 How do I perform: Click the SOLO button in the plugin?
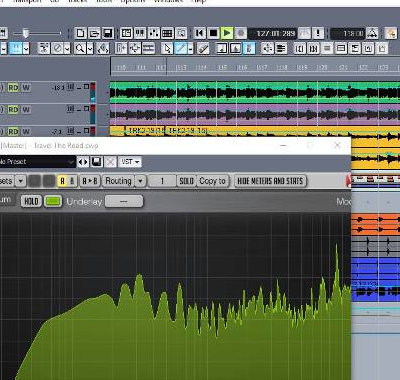(186, 181)
